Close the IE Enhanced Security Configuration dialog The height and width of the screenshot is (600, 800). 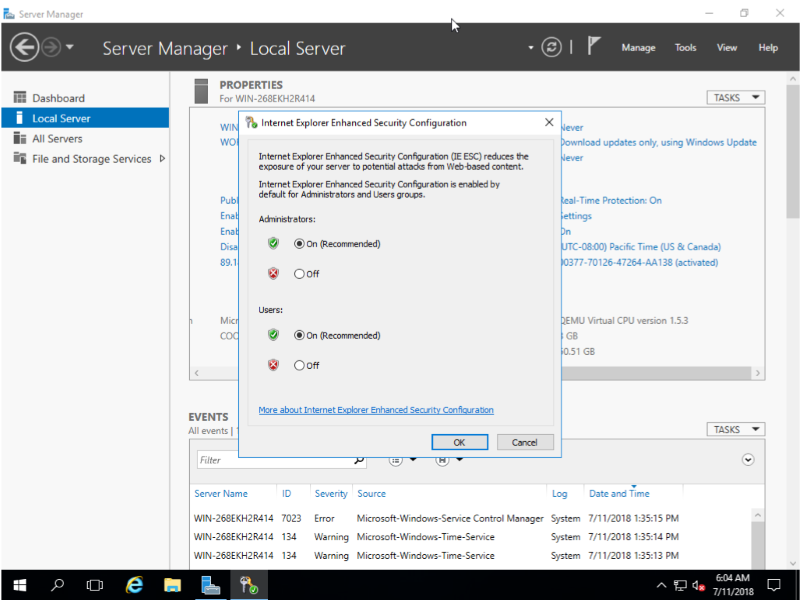click(x=549, y=122)
